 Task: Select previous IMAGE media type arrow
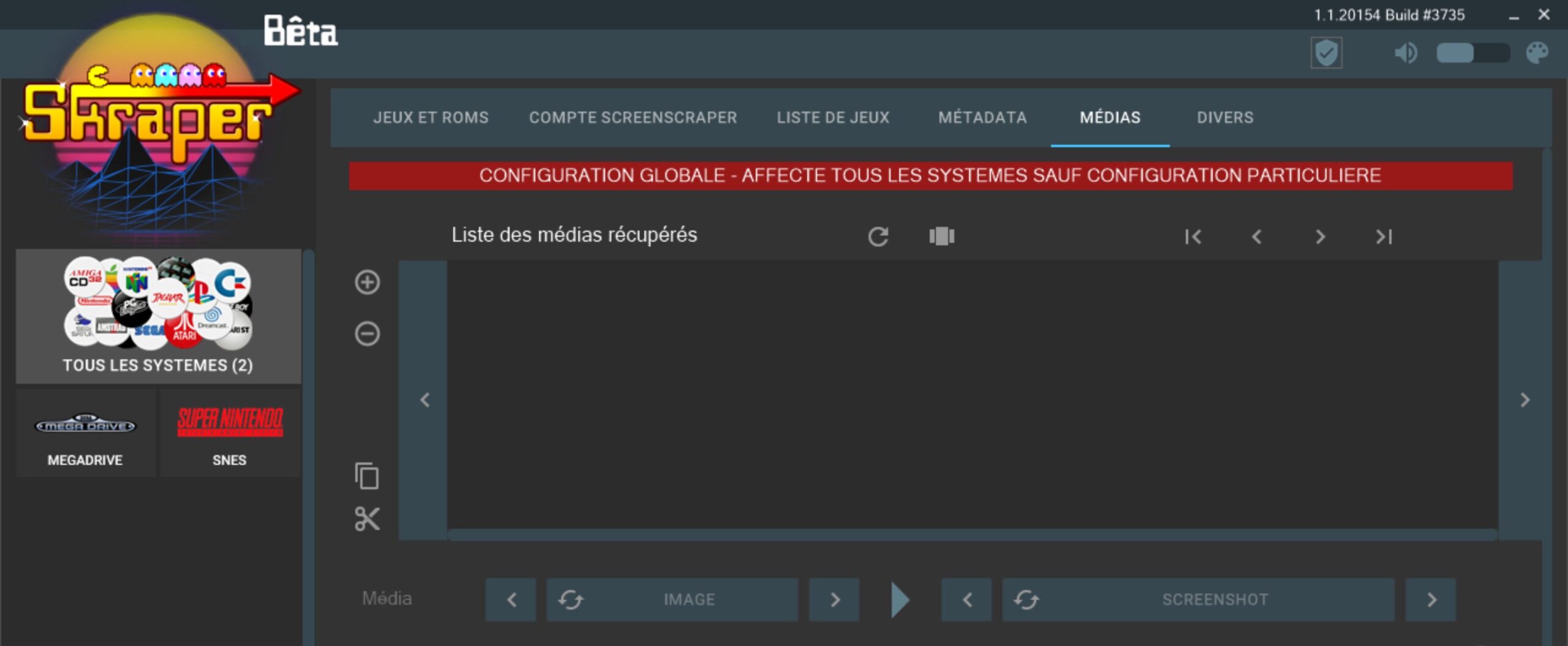511,599
